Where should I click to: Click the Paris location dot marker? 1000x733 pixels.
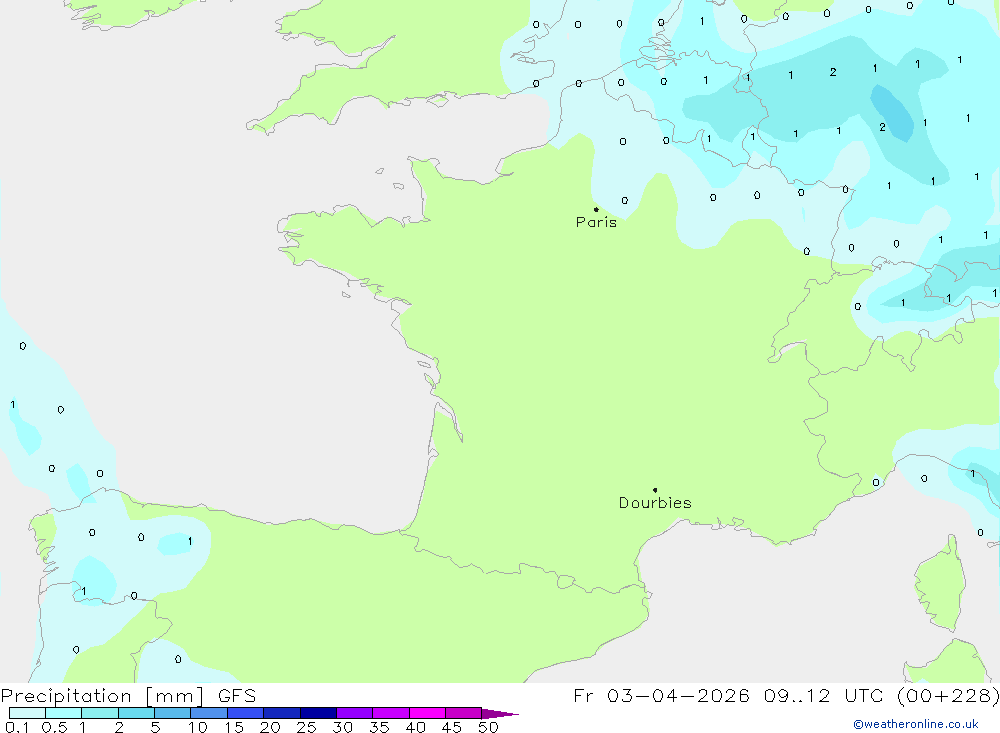[596, 209]
